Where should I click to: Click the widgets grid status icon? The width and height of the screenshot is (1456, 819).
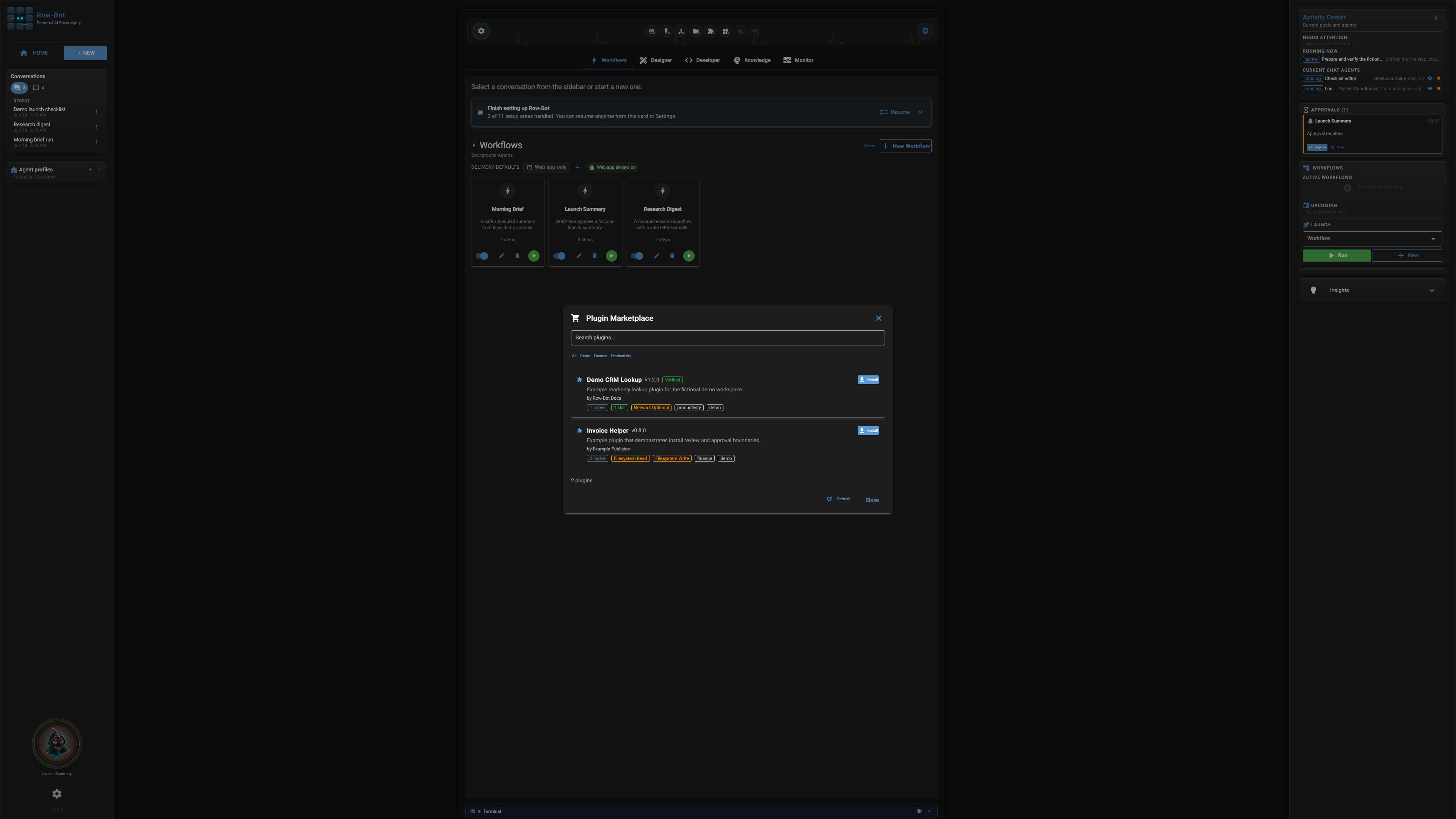click(725, 31)
